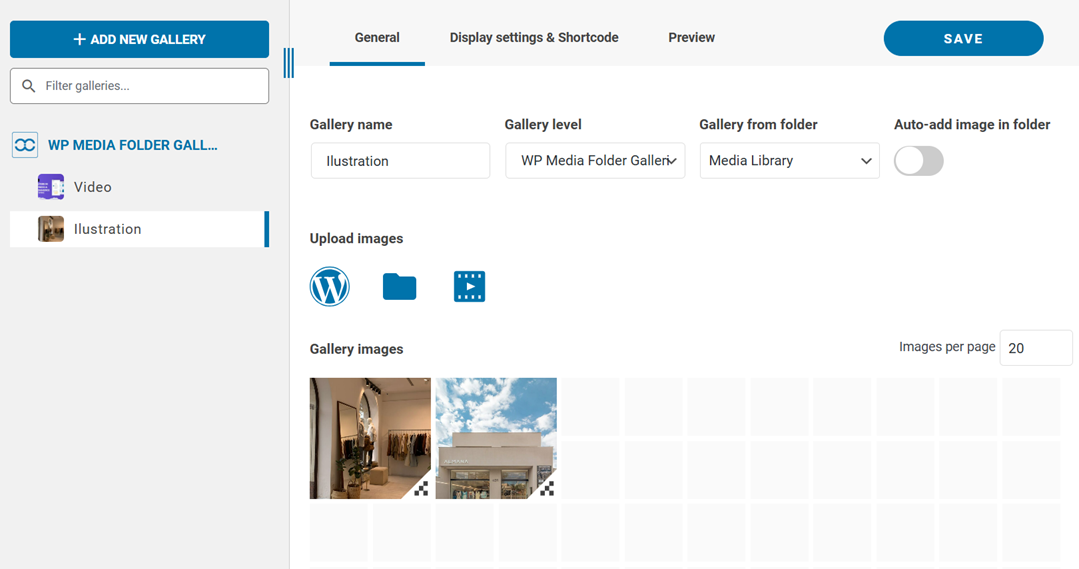Toggle Auto-add image in folder switch
This screenshot has height=569, width=1079.
[918, 161]
